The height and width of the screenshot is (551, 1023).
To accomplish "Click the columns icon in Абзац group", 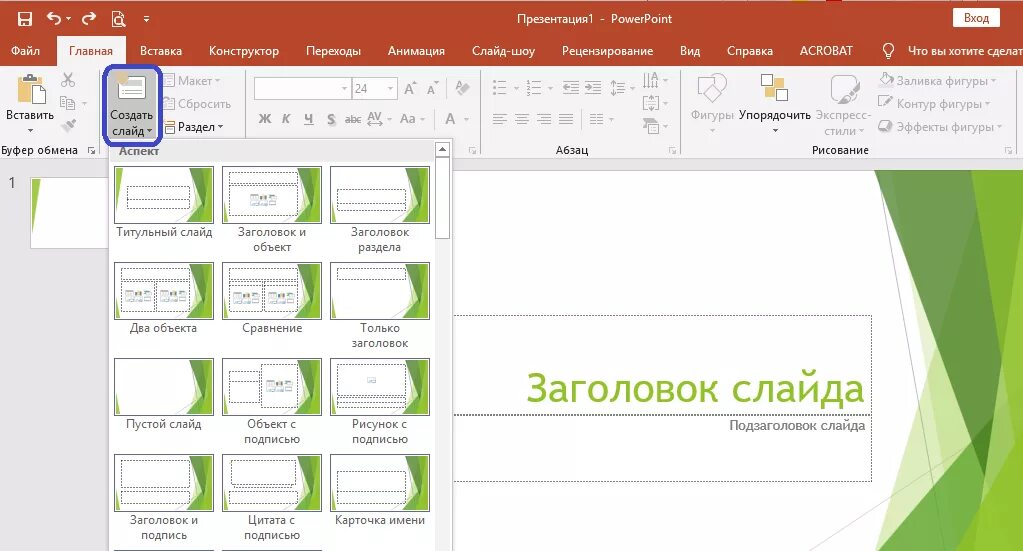I will (597, 119).
